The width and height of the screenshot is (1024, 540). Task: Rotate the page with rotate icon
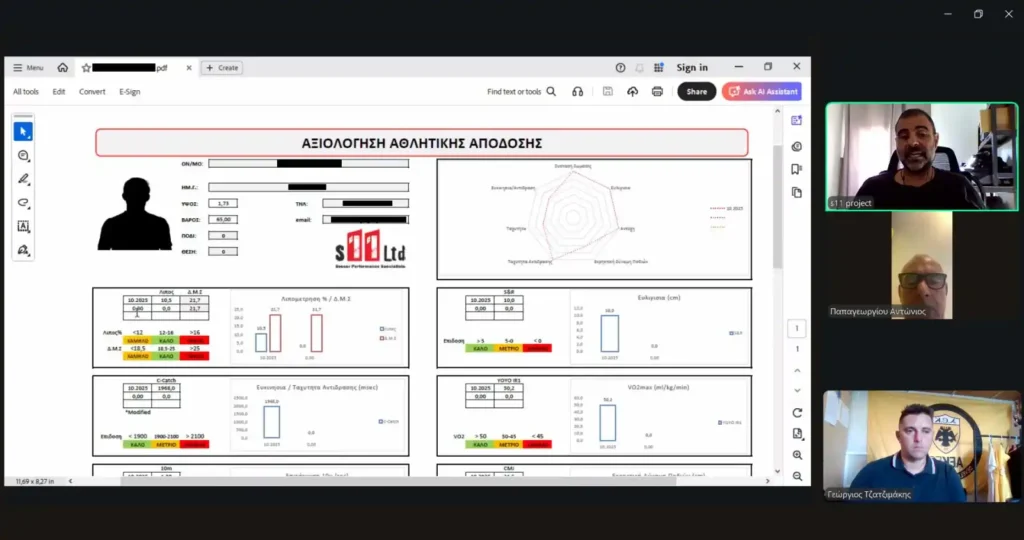coord(797,412)
